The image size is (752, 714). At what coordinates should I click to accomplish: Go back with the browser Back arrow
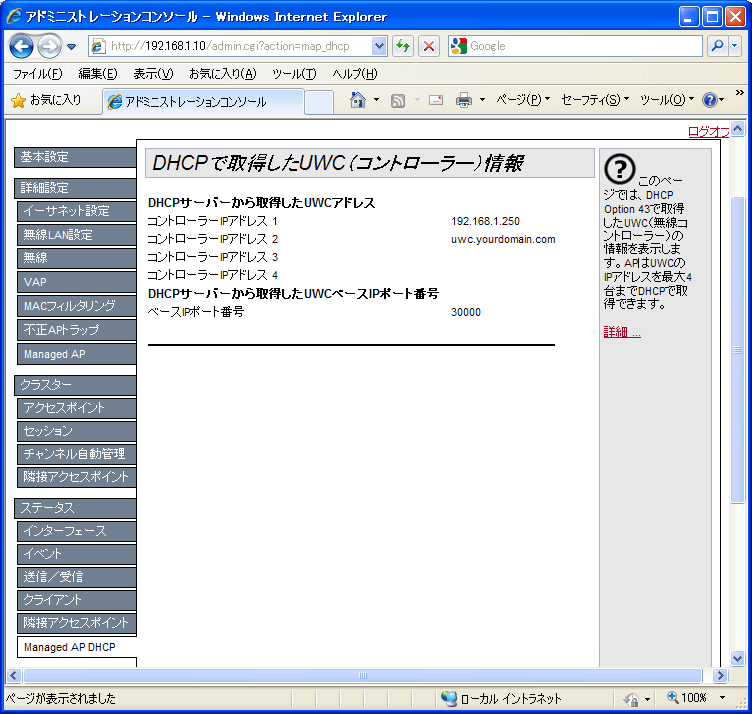(x=22, y=47)
